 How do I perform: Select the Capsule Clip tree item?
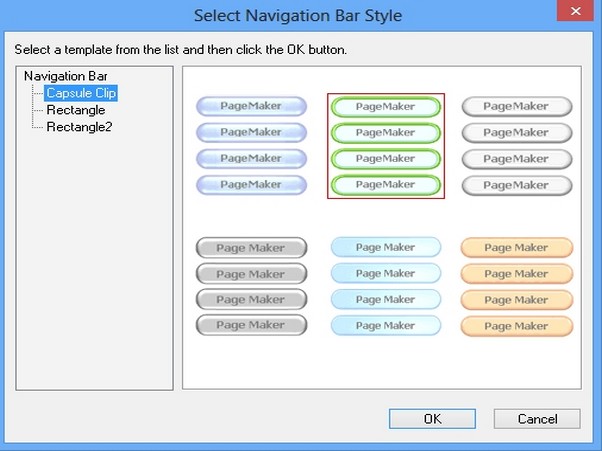(x=81, y=93)
